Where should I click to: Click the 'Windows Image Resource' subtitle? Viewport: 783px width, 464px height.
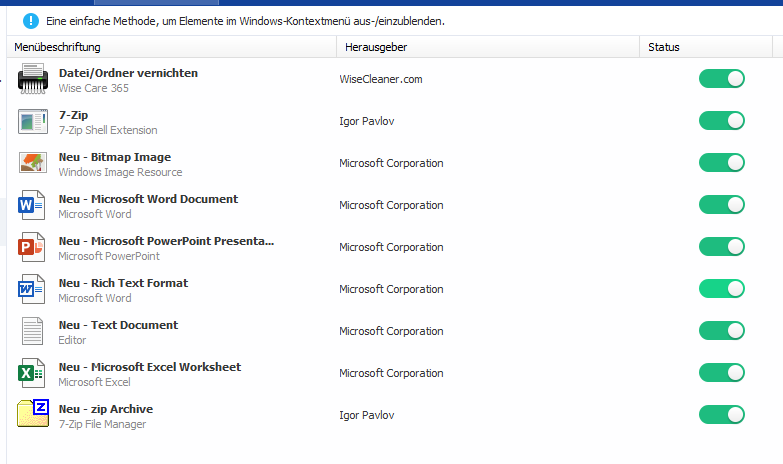click(120, 172)
